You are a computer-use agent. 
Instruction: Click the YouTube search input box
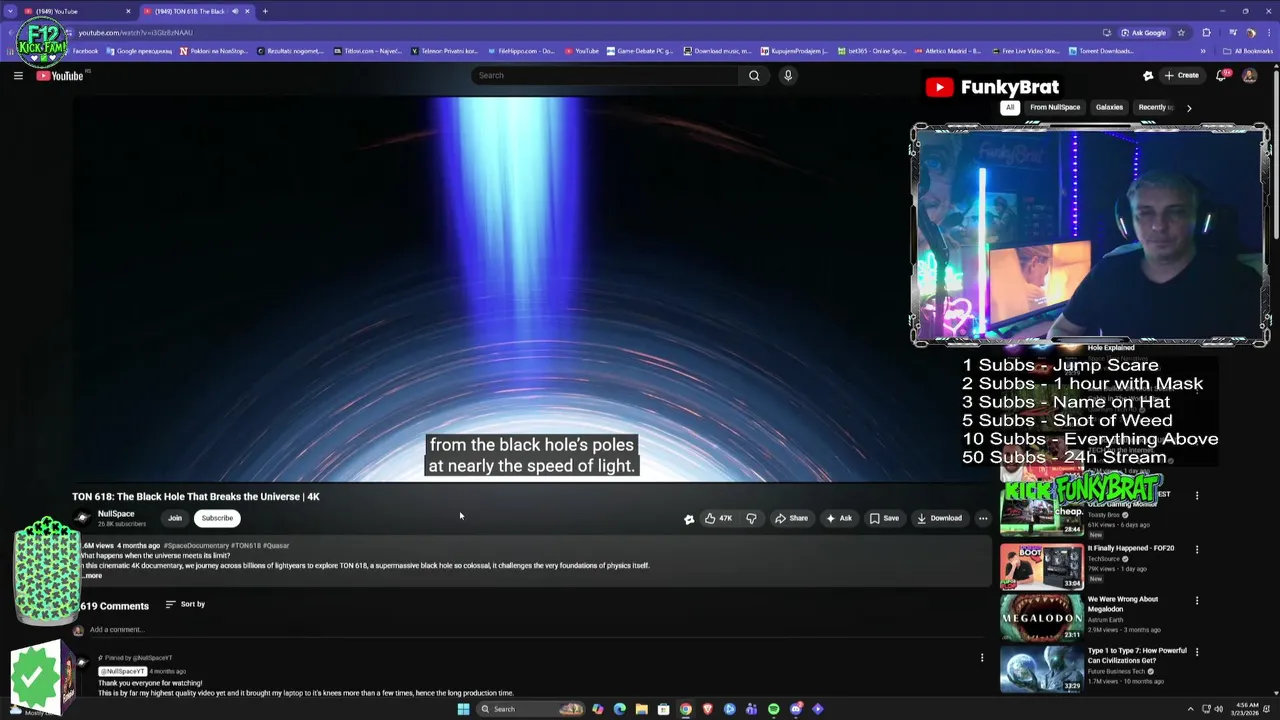pyautogui.click(x=606, y=75)
